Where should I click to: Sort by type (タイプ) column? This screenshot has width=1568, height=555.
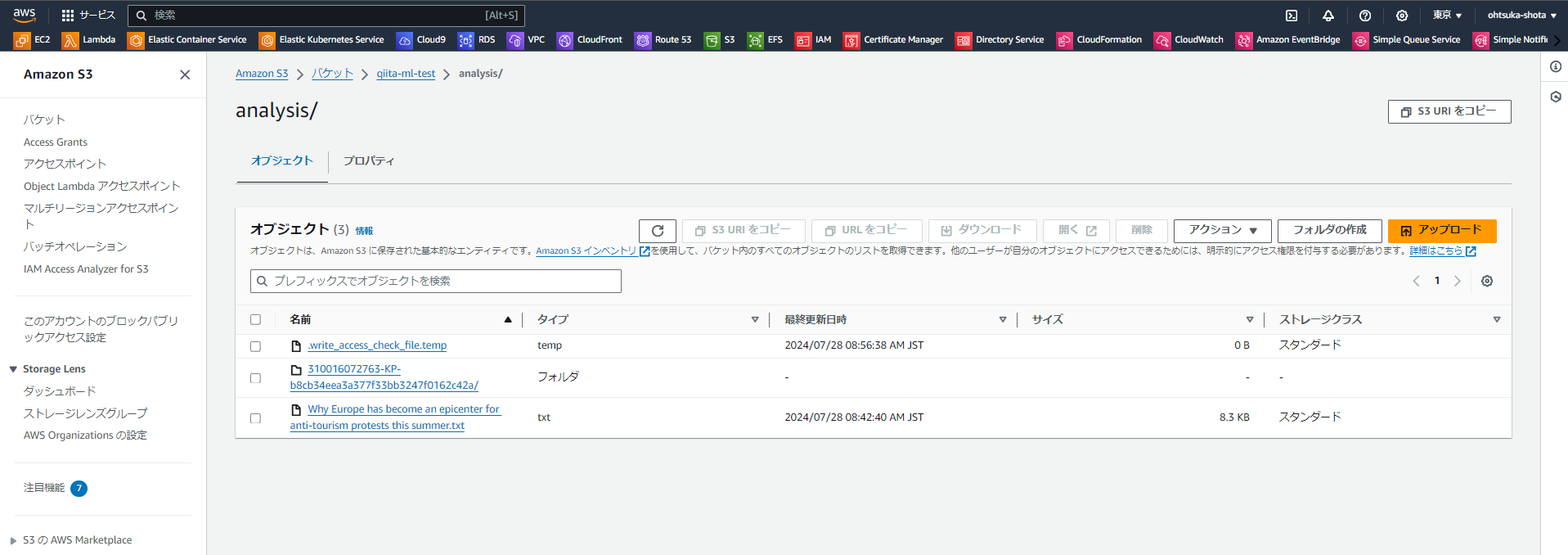[755, 320]
